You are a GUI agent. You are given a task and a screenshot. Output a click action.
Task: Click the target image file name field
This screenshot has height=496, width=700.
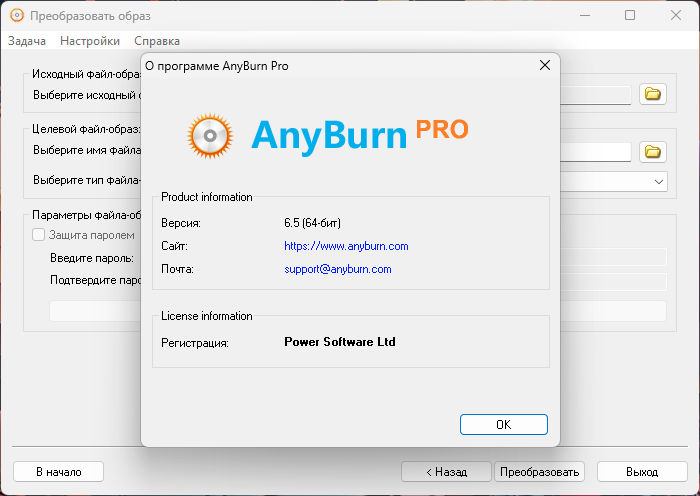pyautogui.click(x=595, y=152)
